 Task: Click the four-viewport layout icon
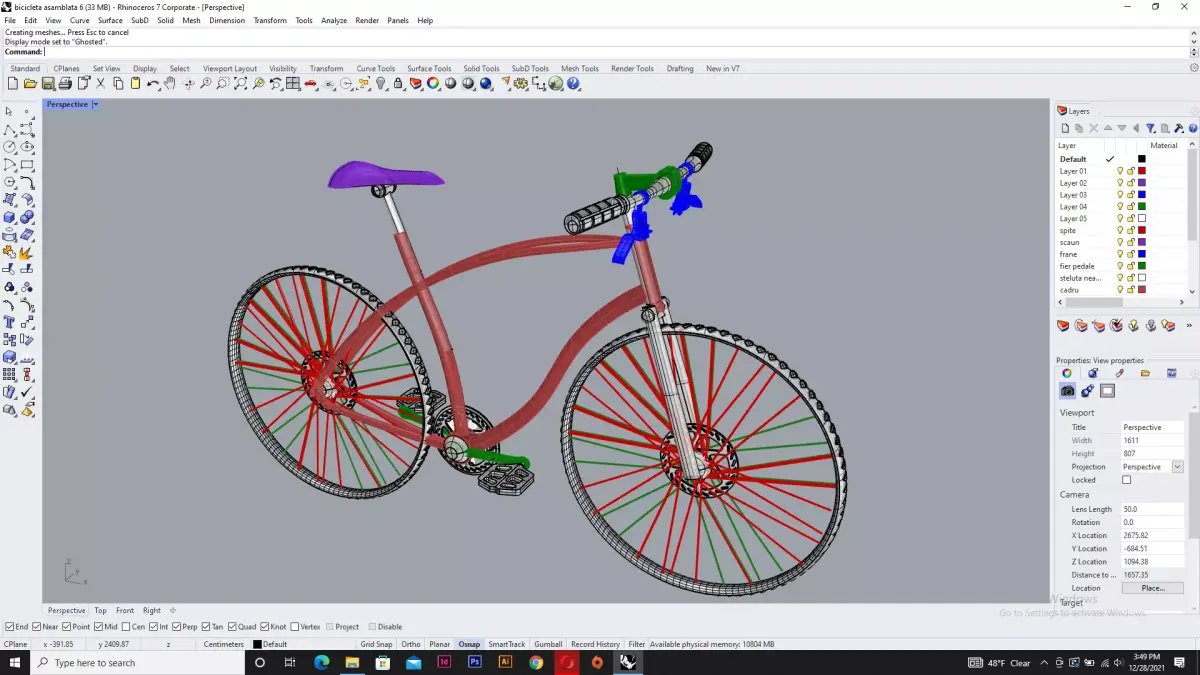coord(293,84)
